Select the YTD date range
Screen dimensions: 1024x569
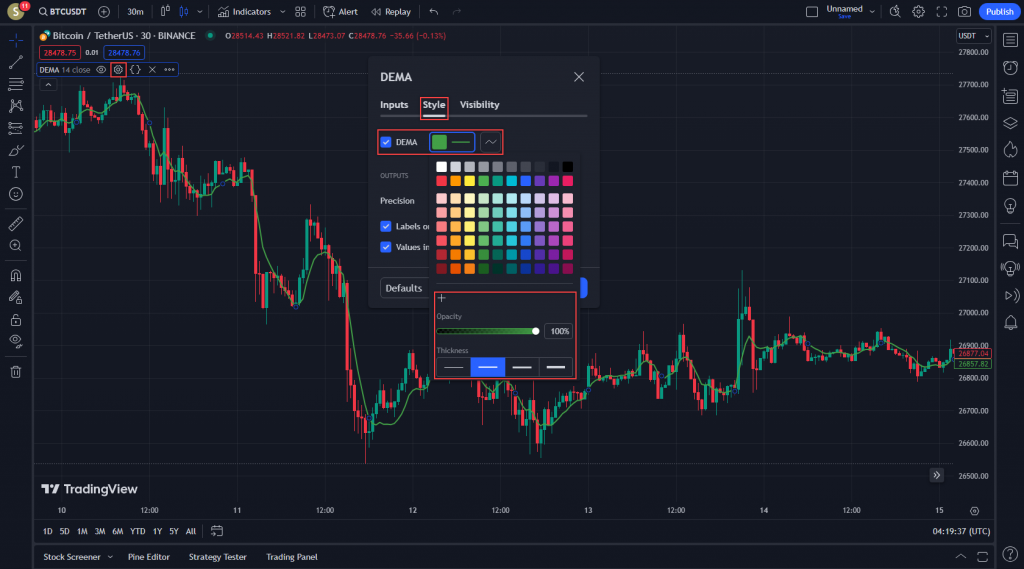tap(137, 531)
